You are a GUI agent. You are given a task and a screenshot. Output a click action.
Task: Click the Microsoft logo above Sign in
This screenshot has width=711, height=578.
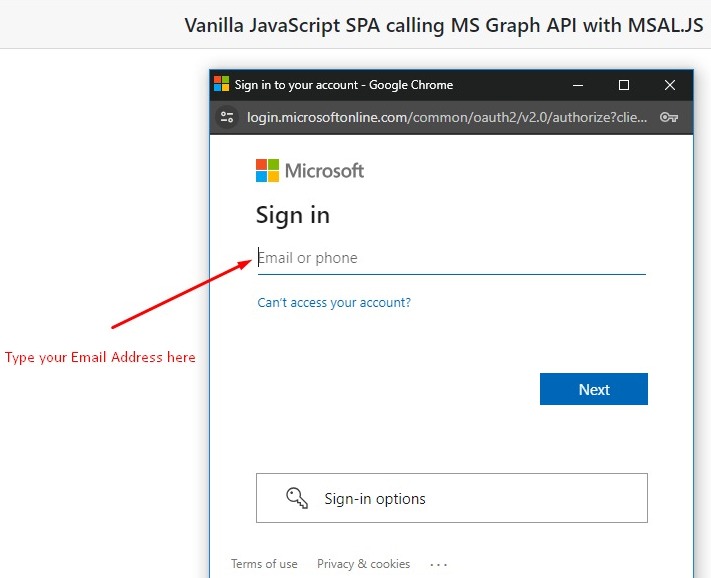310,170
